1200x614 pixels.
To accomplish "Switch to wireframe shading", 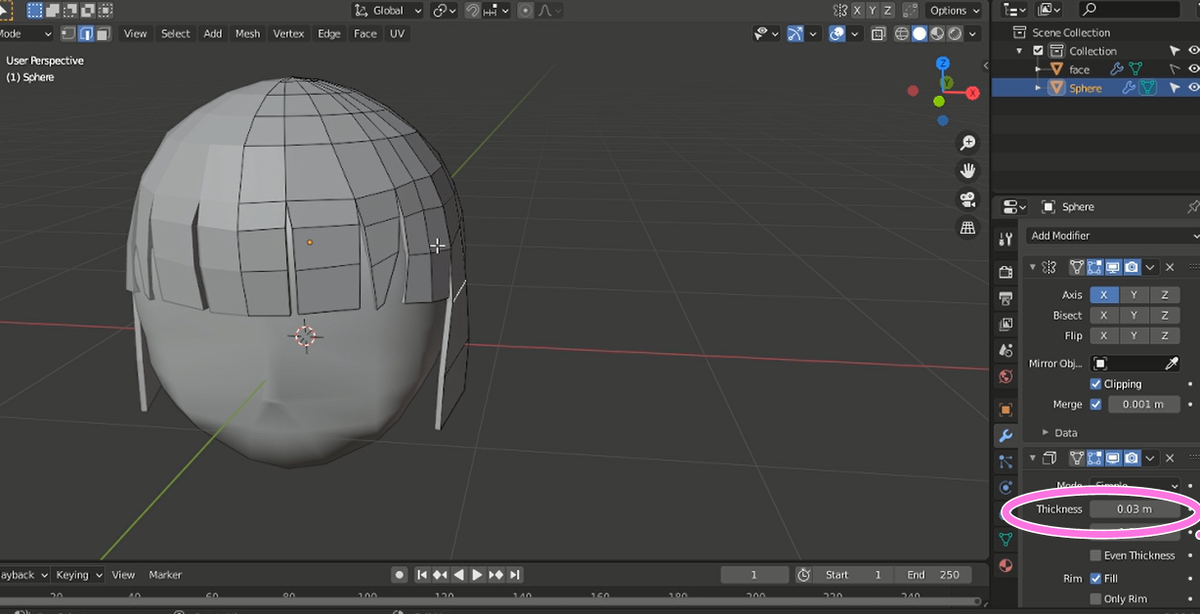I will click(x=901, y=33).
